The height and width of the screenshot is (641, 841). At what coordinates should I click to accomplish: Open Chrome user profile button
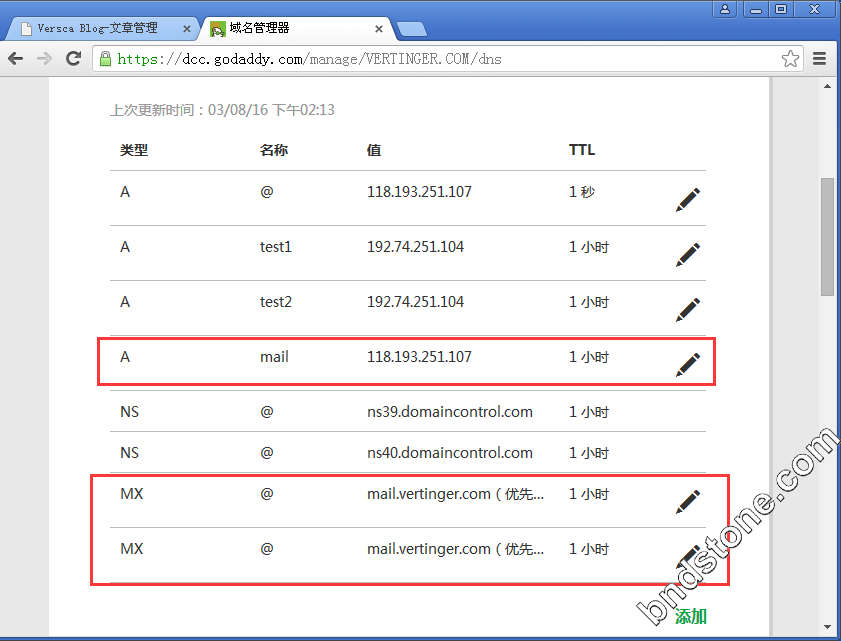(x=725, y=9)
